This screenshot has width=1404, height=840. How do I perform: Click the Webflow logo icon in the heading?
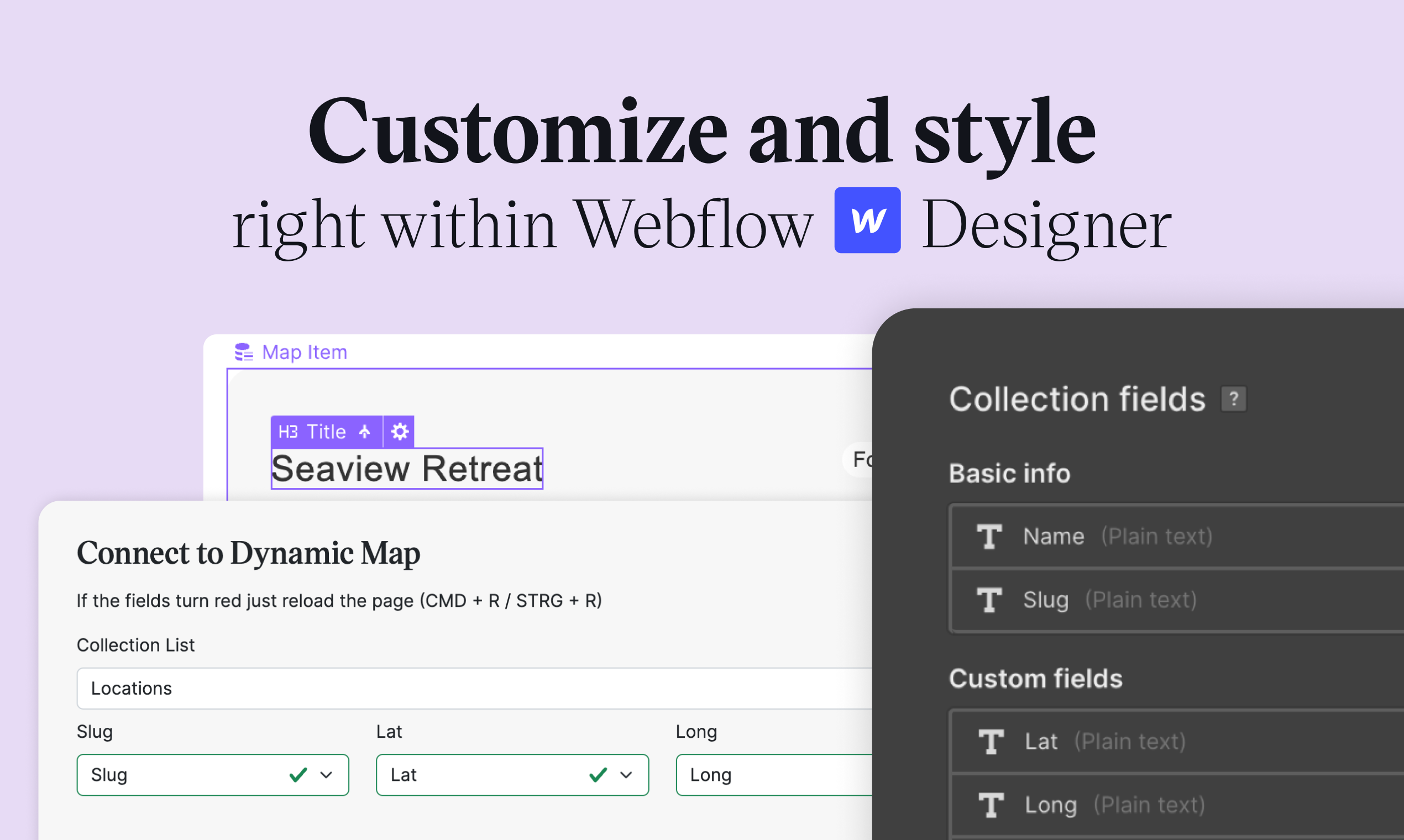(867, 221)
